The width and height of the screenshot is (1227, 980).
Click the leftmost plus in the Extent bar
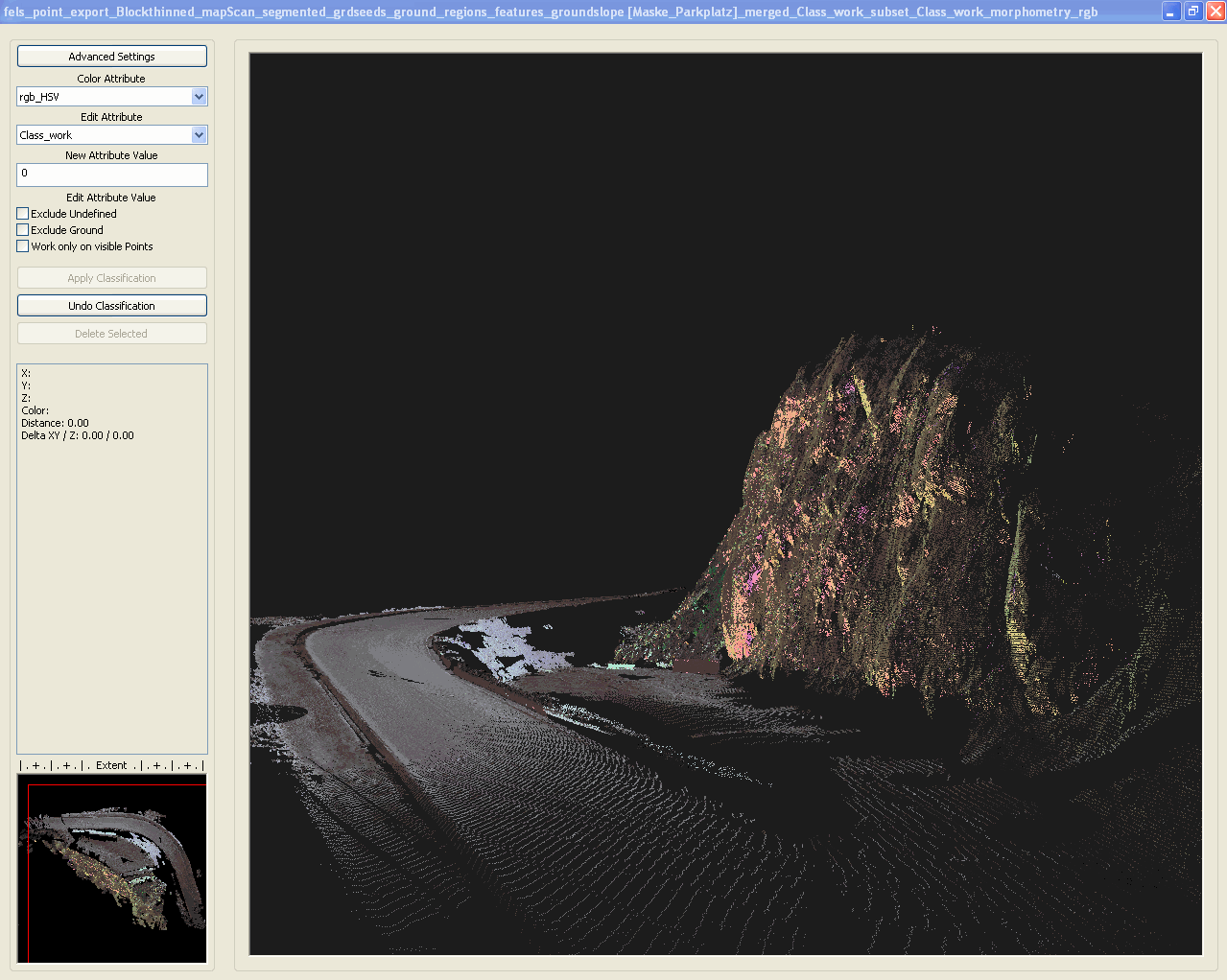point(35,765)
